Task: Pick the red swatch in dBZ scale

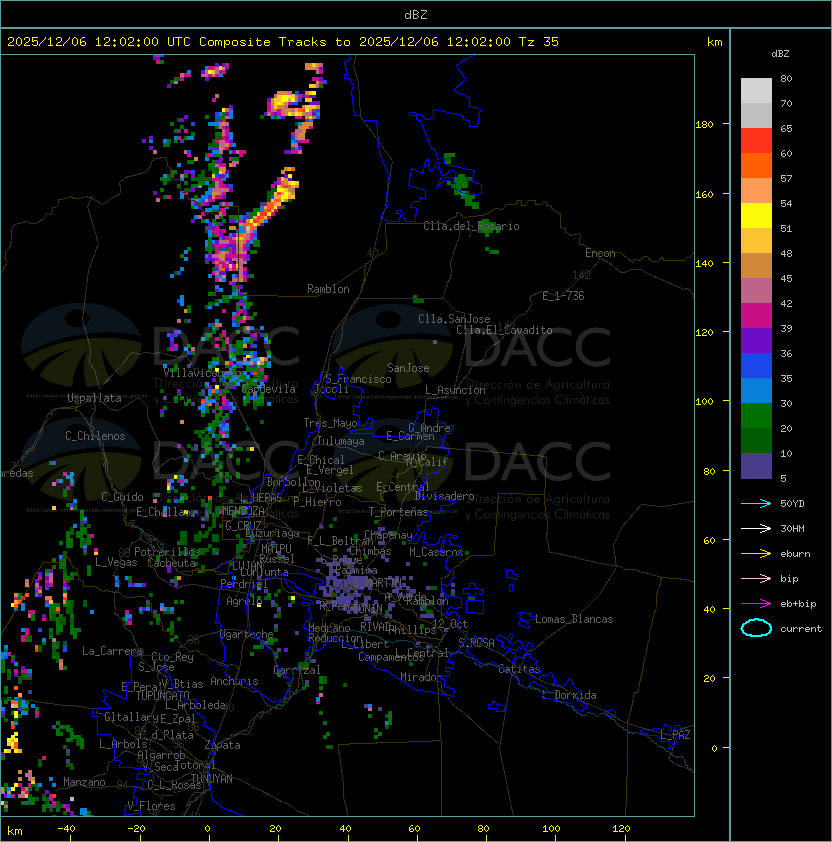Action: point(756,141)
